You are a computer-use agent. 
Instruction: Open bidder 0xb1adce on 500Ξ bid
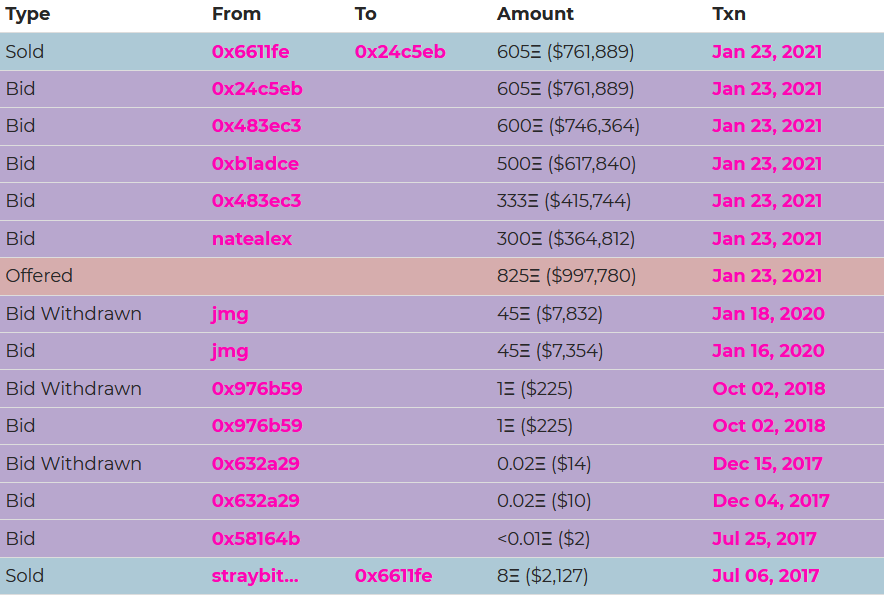255,164
